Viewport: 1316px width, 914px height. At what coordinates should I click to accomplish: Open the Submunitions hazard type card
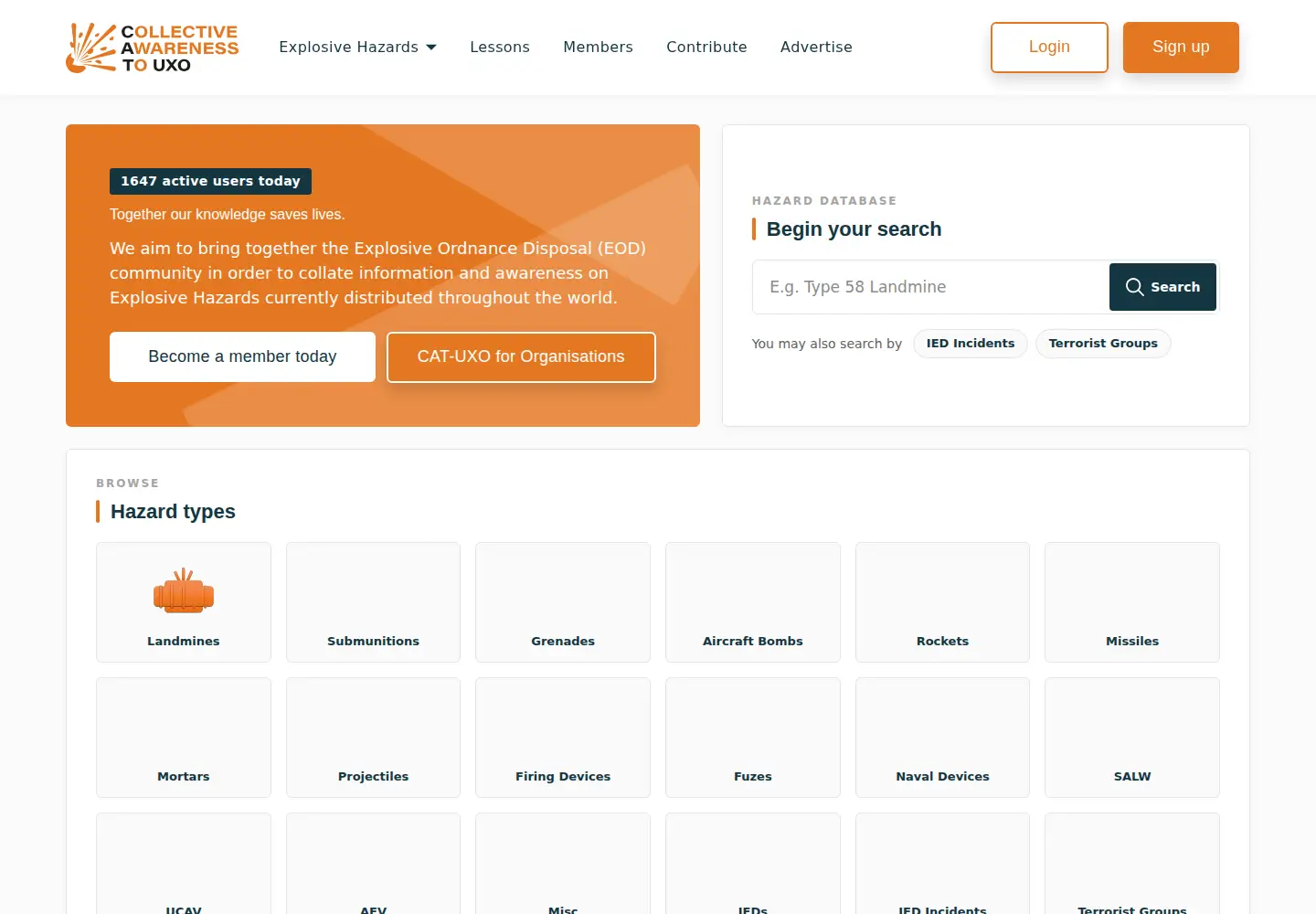coord(373,602)
